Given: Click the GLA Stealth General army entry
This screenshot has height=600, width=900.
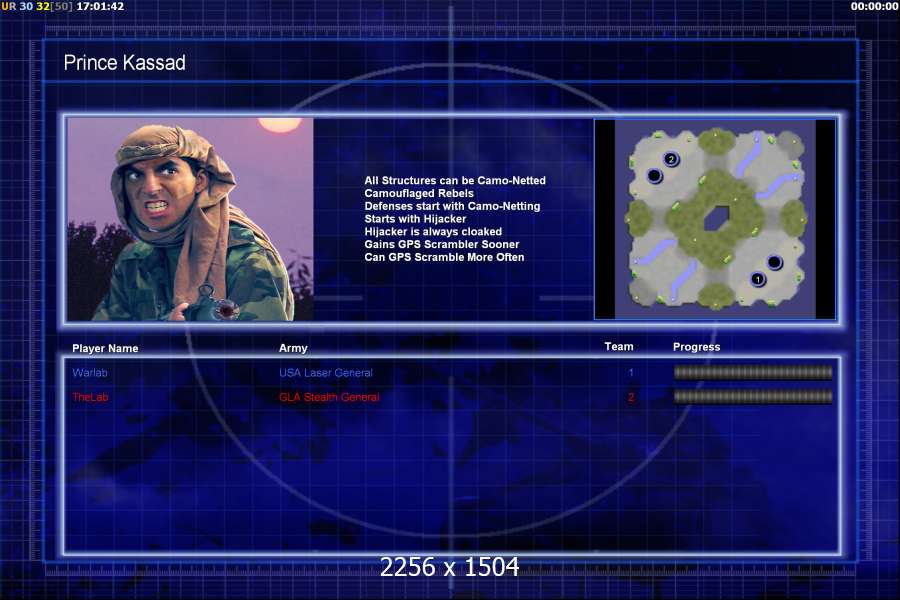Looking at the screenshot, I should point(329,397).
